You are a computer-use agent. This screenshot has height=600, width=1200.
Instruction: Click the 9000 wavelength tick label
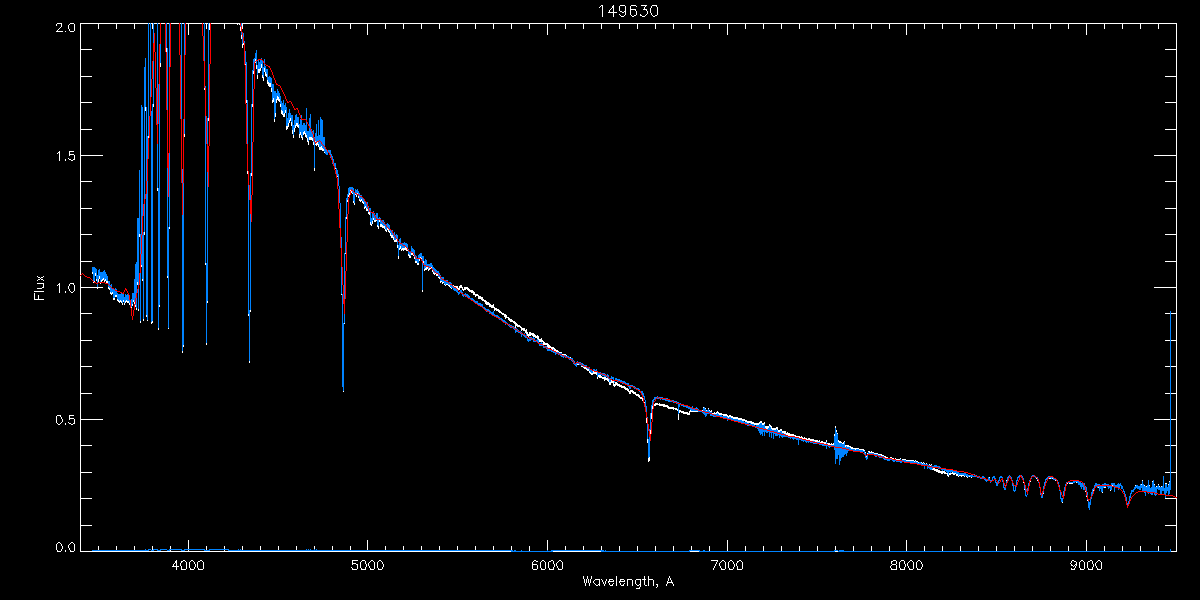[1087, 565]
